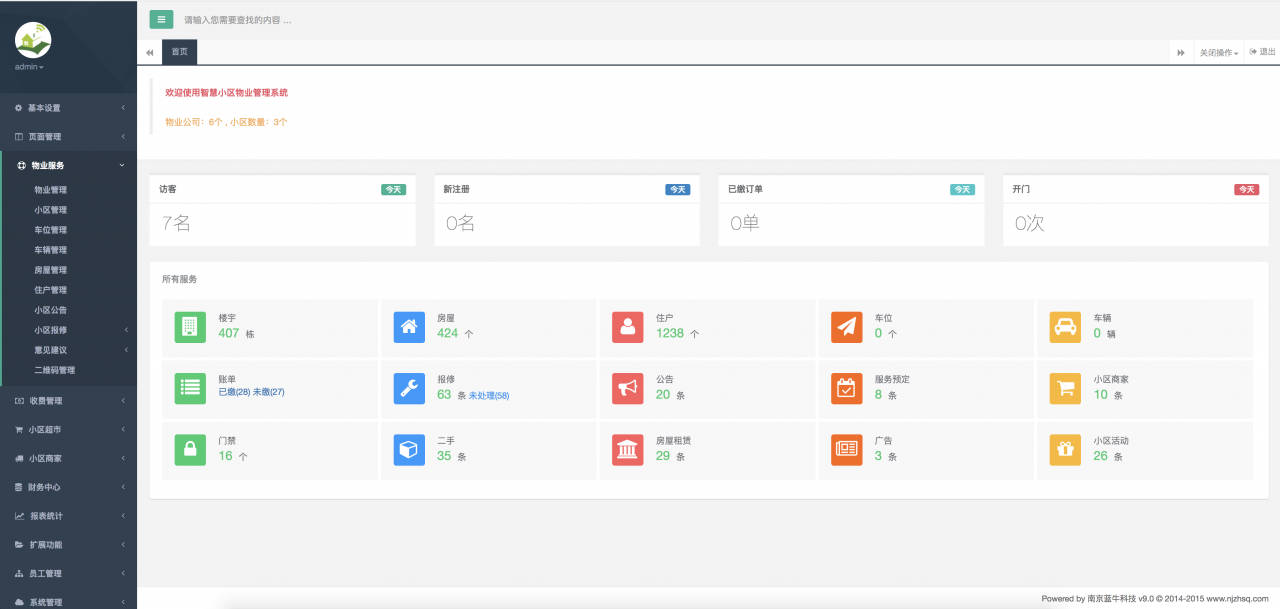Open the admin user dropdown
This screenshot has height=609, width=1280.
29,67
